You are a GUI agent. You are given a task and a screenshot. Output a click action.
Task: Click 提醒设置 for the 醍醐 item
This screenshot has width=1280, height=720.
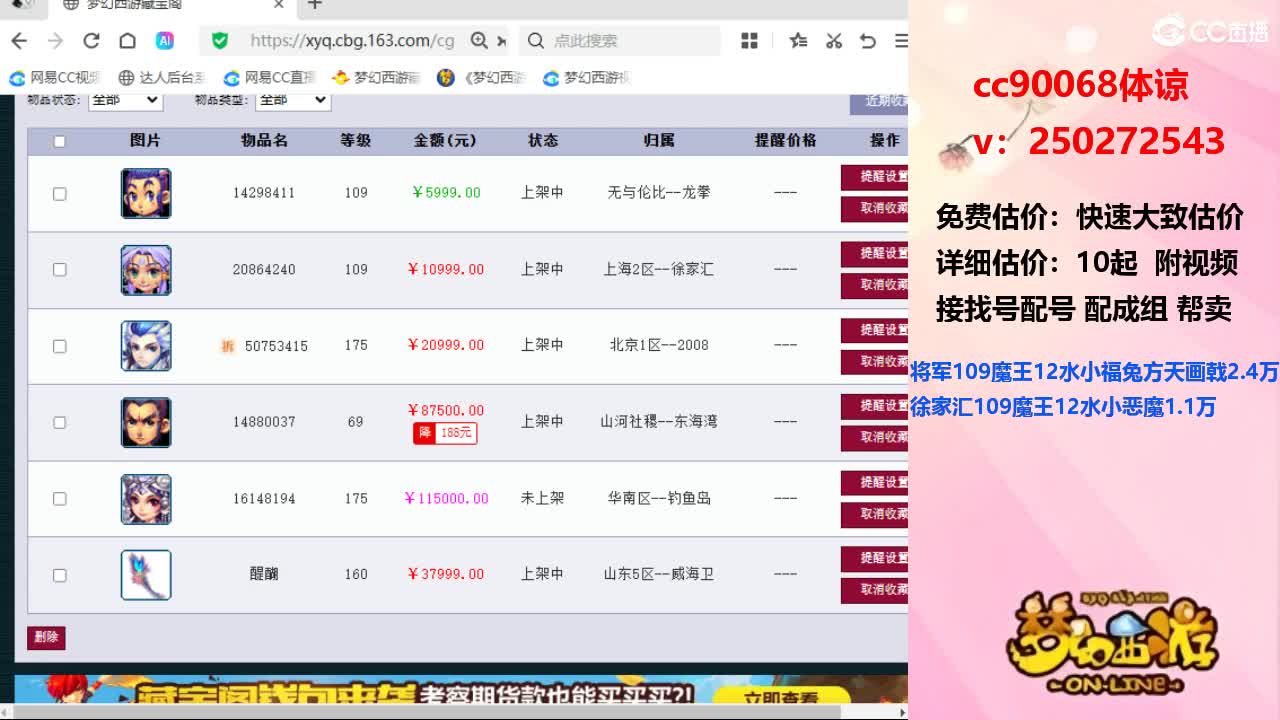coord(875,558)
